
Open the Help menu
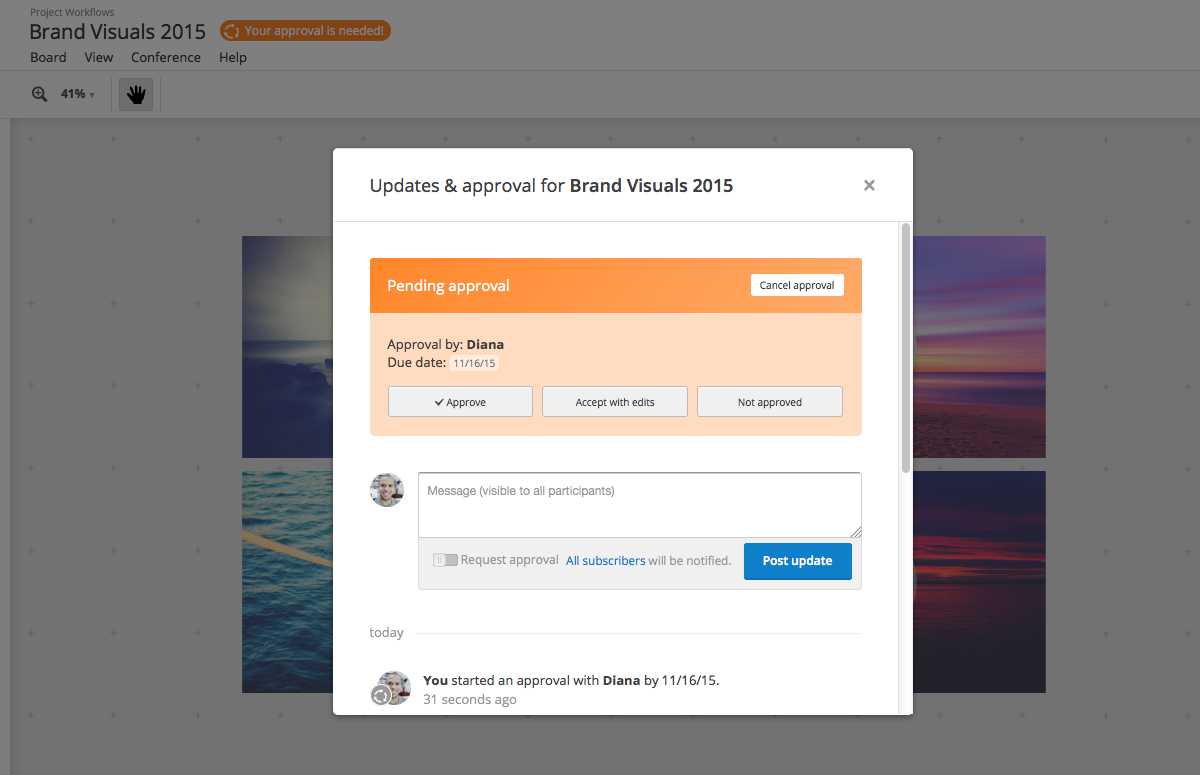pos(232,57)
